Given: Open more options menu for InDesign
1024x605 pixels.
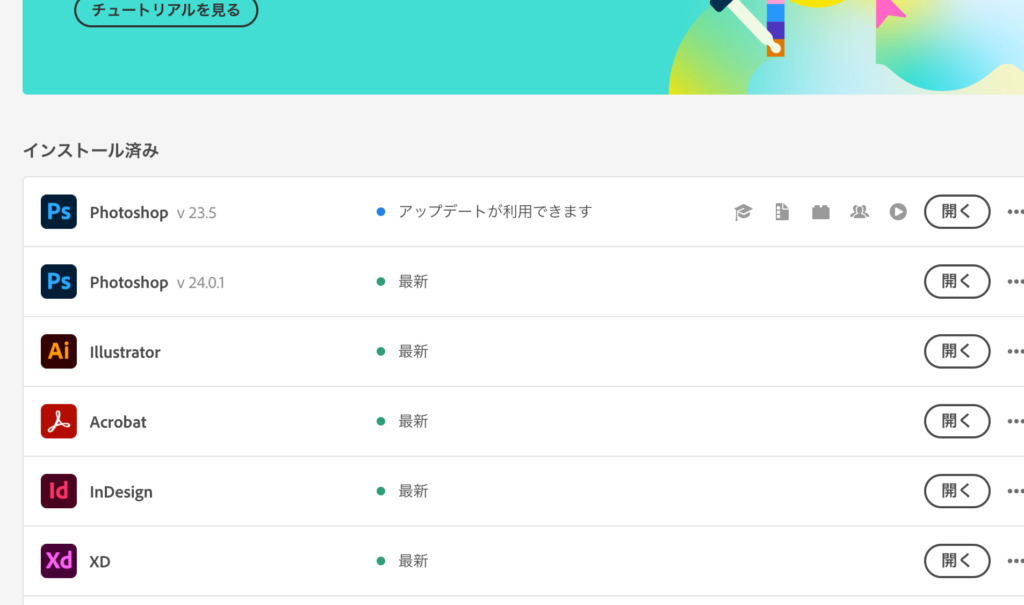Looking at the screenshot, I should click(x=1016, y=491).
